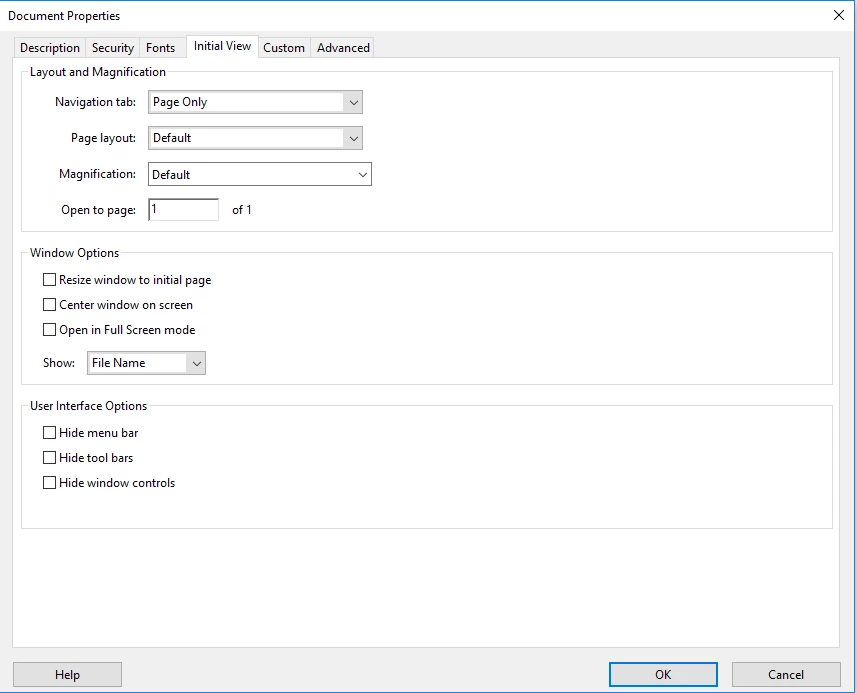Open the Magnification dropdown
Viewport: 857px width, 693px height.
coord(260,174)
